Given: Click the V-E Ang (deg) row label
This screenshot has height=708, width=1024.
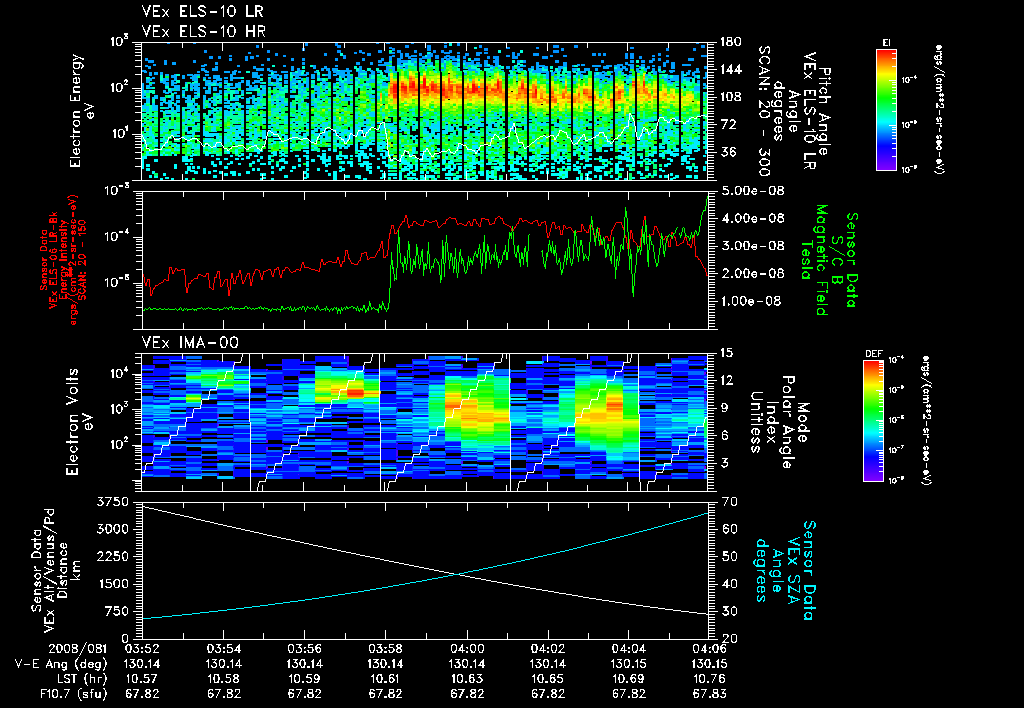Looking at the screenshot, I should tap(61, 664).
